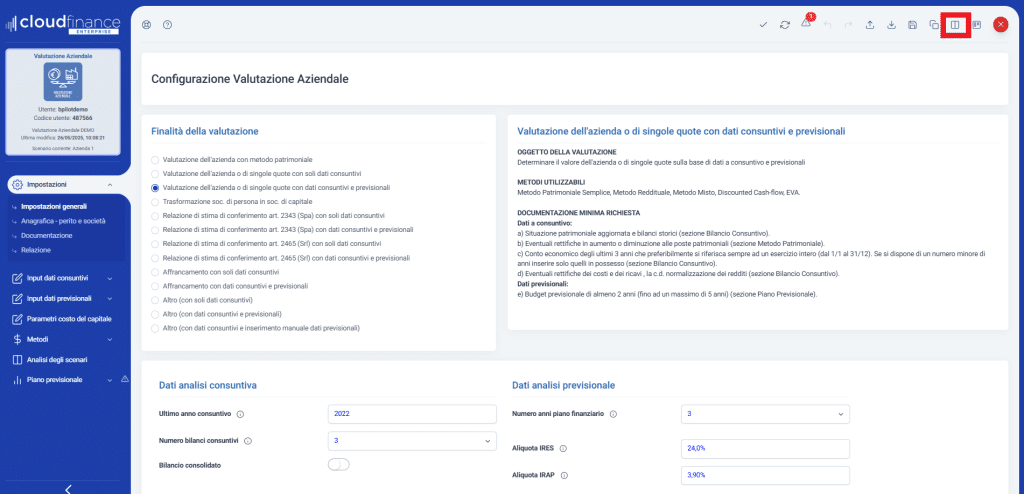
Task: Save with the floppy disk icon
Action: pos(912,25)
